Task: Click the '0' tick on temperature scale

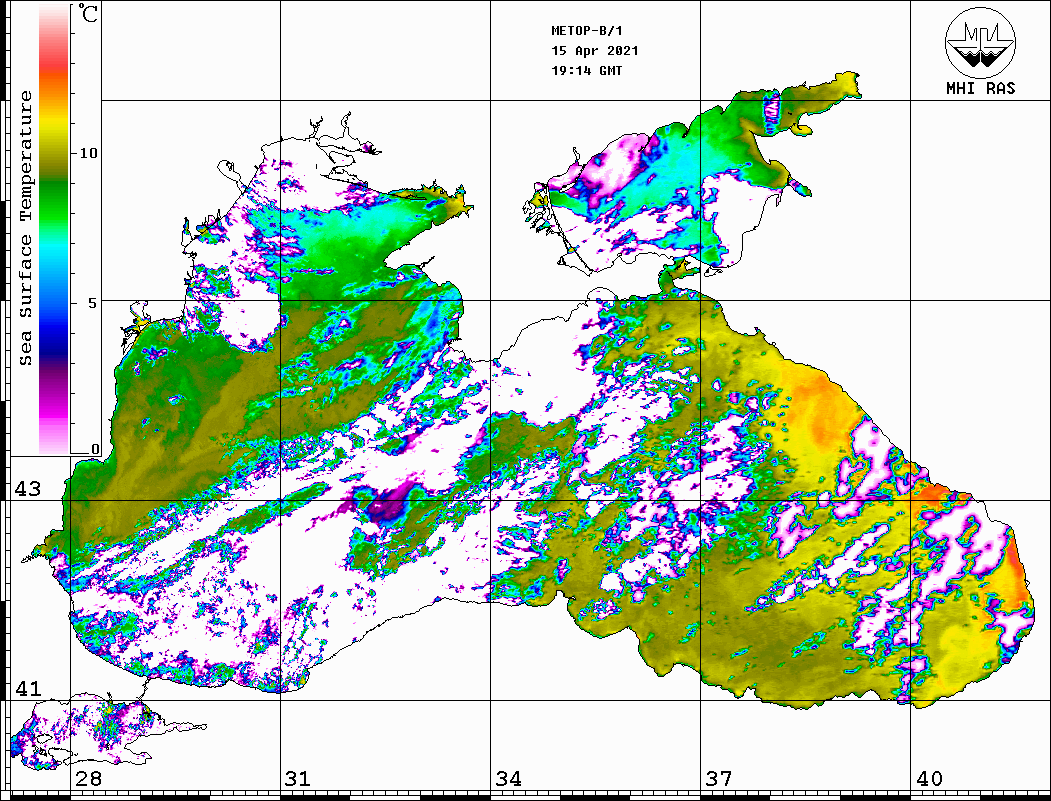Action: coord(95,449)
